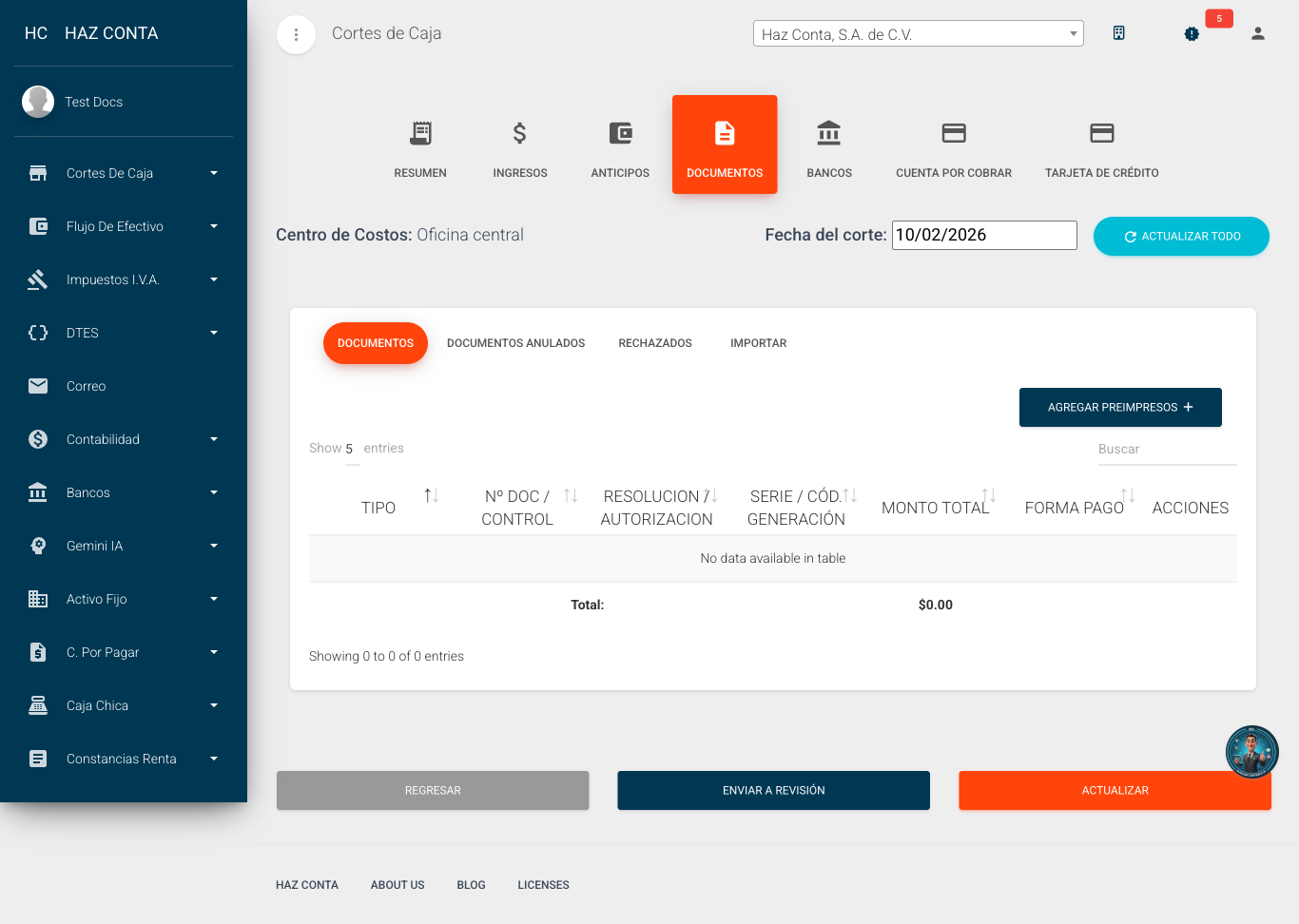Image resolution: width=1299 pixels, height=924 pixels.
Task: Click the building icon in top bar
Action: (1118, 33)
